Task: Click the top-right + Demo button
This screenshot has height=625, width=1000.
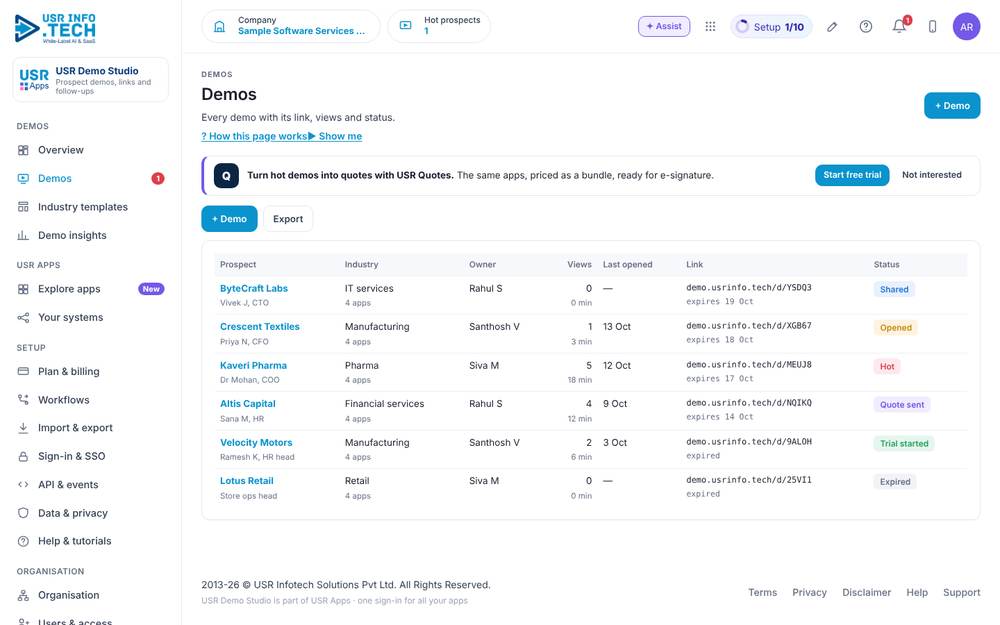Action: click(952, 106)
